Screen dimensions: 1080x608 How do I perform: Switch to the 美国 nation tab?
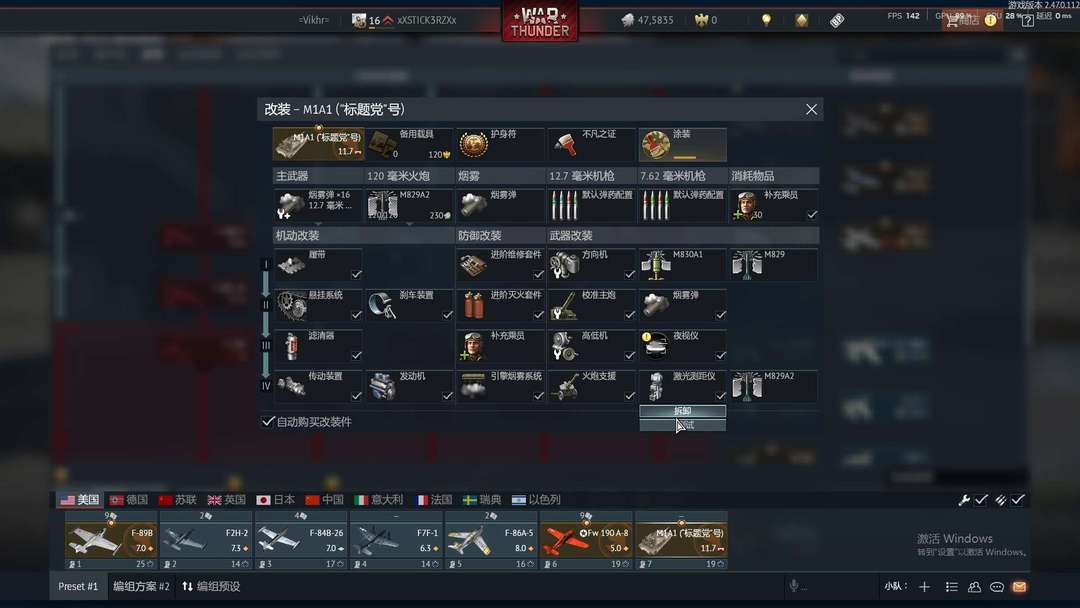80,500
